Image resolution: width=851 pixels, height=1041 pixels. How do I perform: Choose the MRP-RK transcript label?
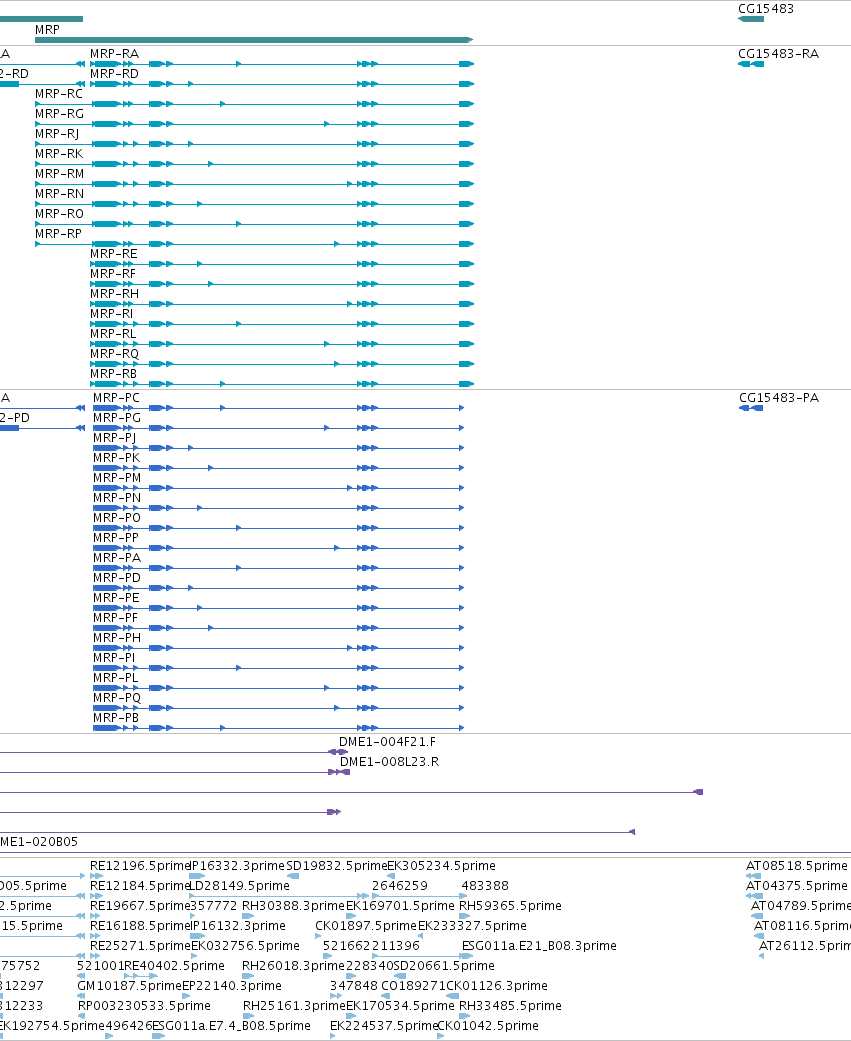[59, 153]
